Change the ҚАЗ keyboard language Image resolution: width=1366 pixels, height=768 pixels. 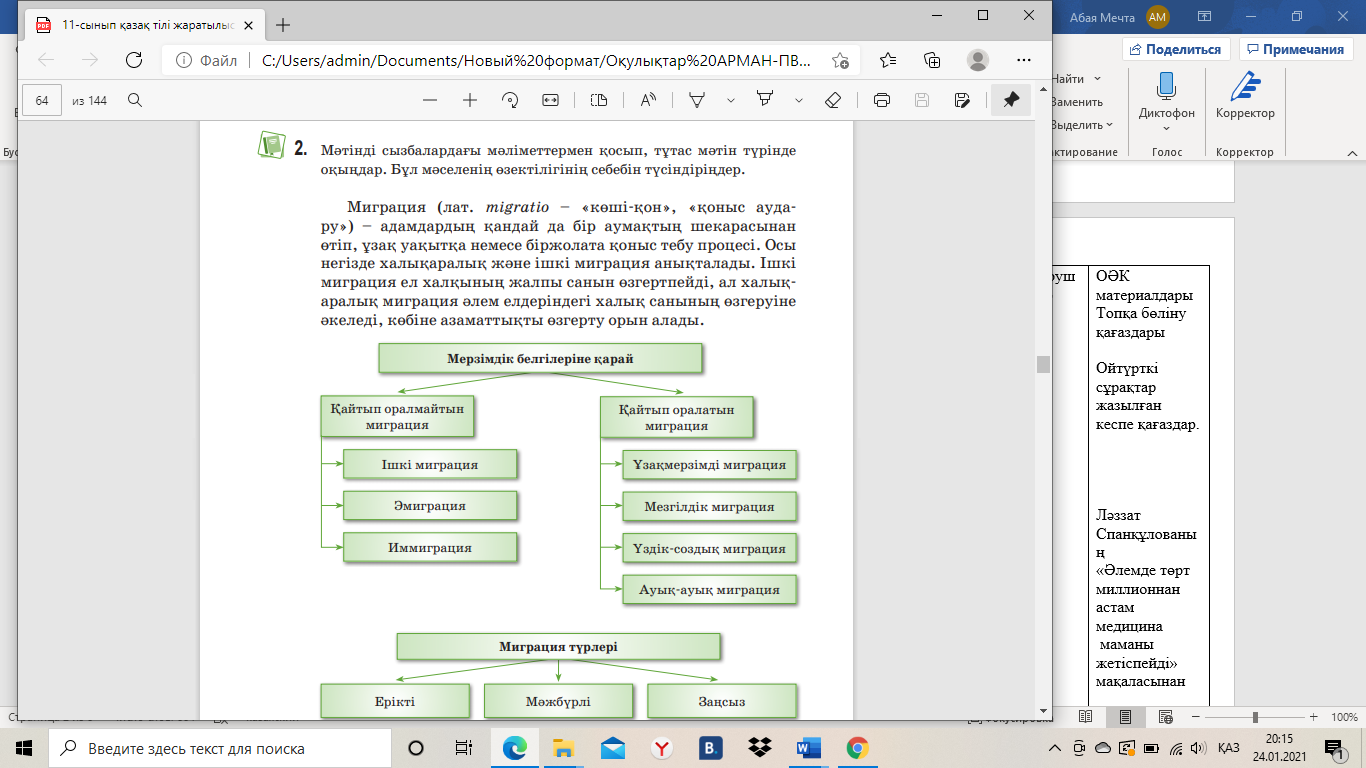click(x=1229, y=748)
